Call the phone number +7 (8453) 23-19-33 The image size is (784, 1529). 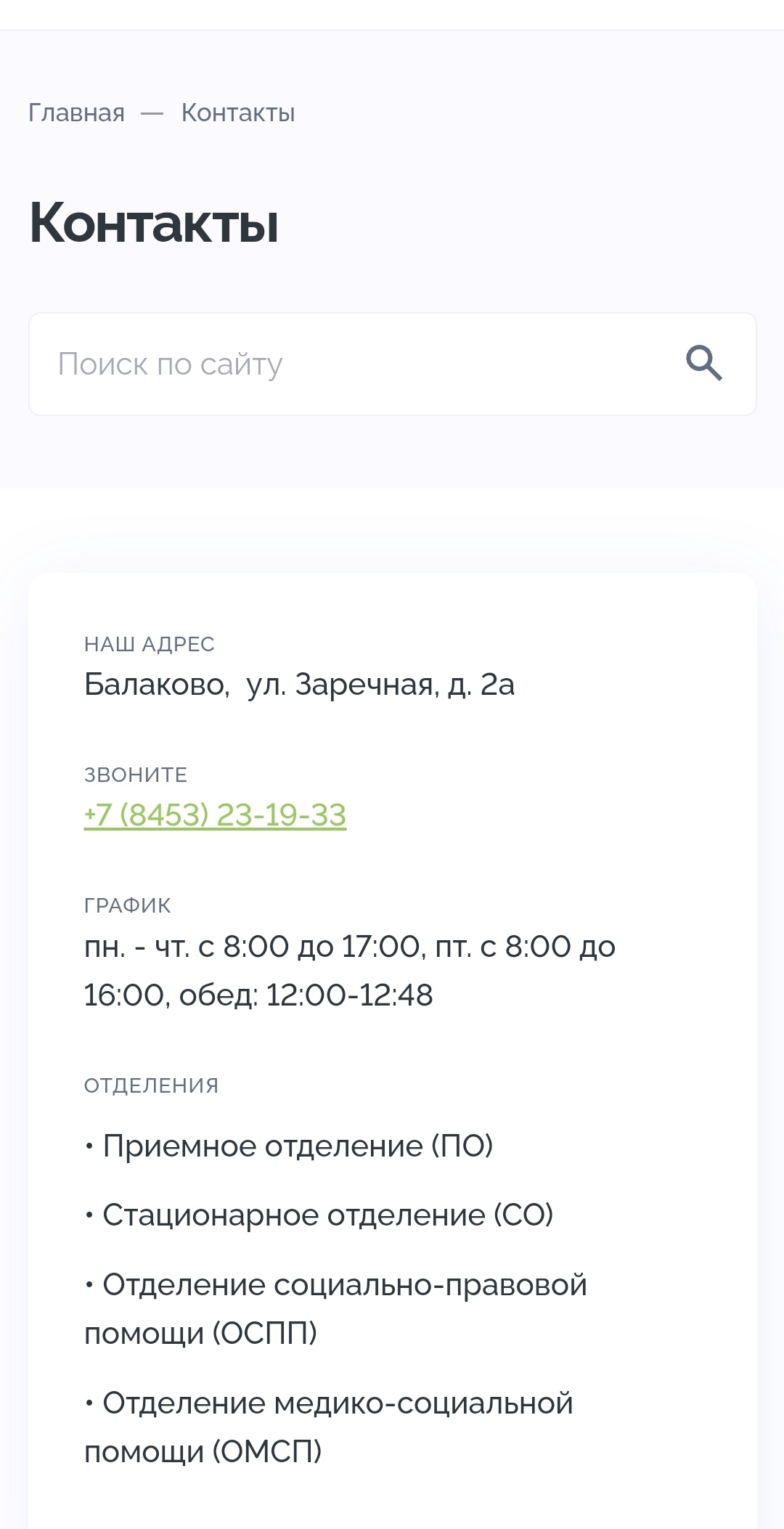(x=215, y=815)
